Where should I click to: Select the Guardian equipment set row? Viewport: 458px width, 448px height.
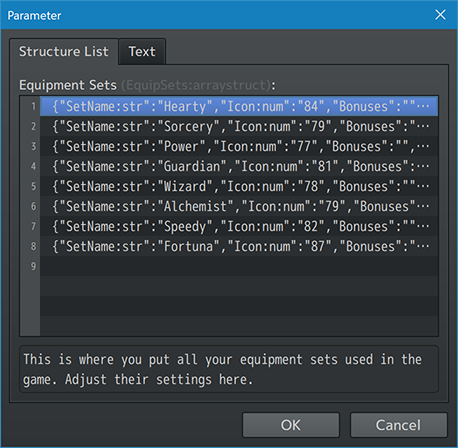click(239, 166)
